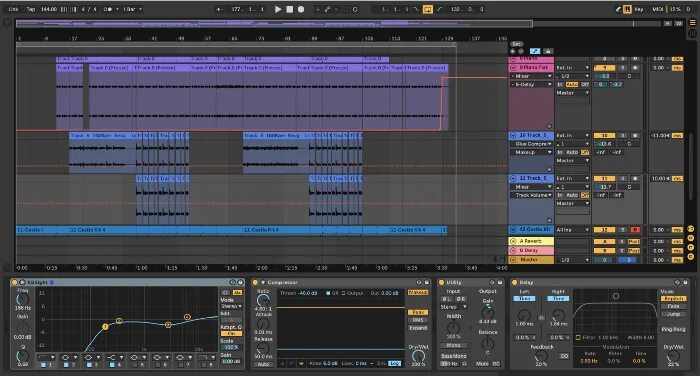The width and height of the screenshot is (700, 376).
Task: Click the Compressor Dry/Wet knob
Action: [x=418, y=356]
